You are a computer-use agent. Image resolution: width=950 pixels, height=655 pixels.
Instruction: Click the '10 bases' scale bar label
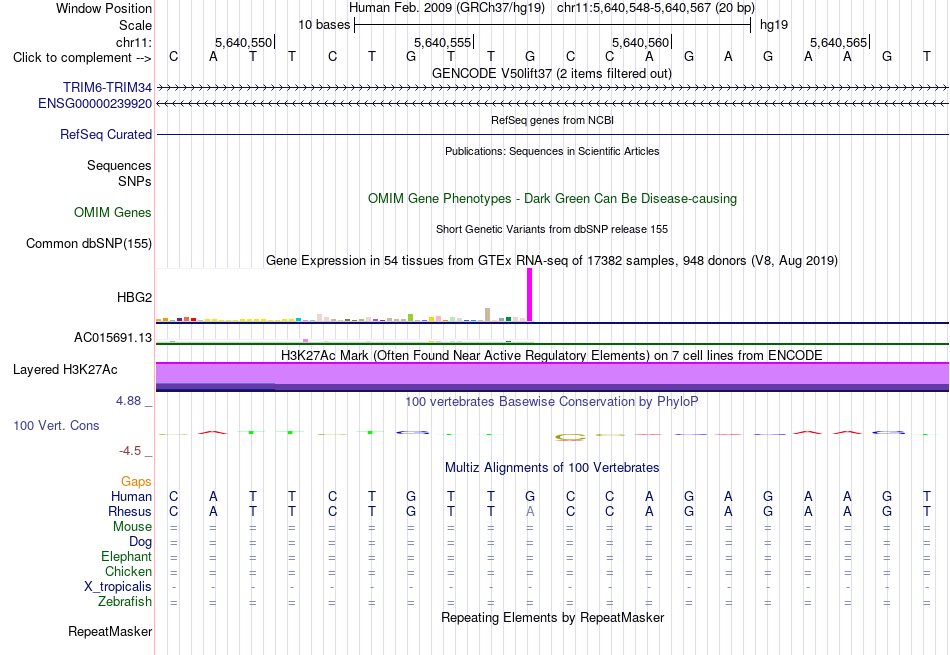[x=324, y=25]
